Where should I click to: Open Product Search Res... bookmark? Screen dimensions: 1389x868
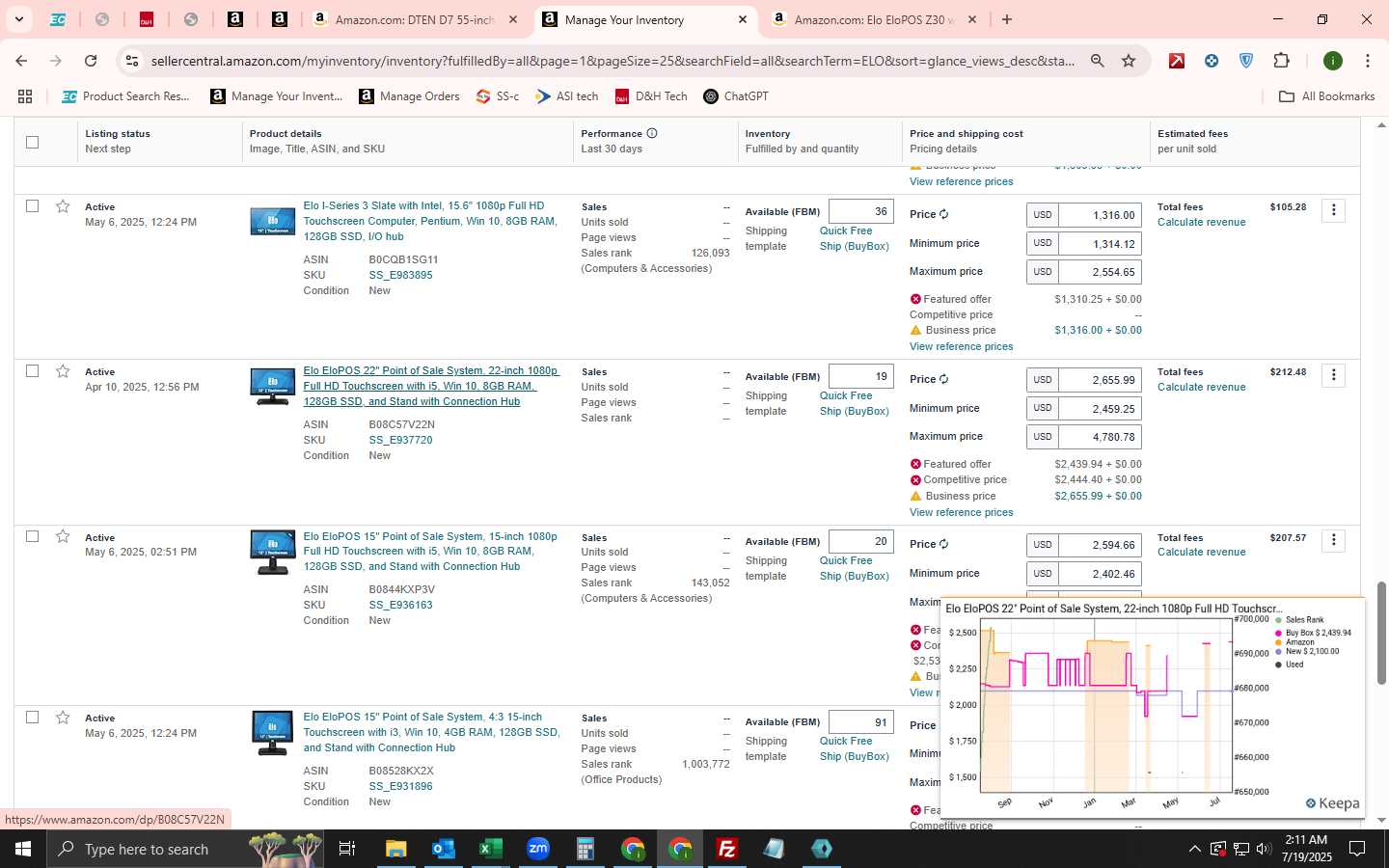click(126, 96)
